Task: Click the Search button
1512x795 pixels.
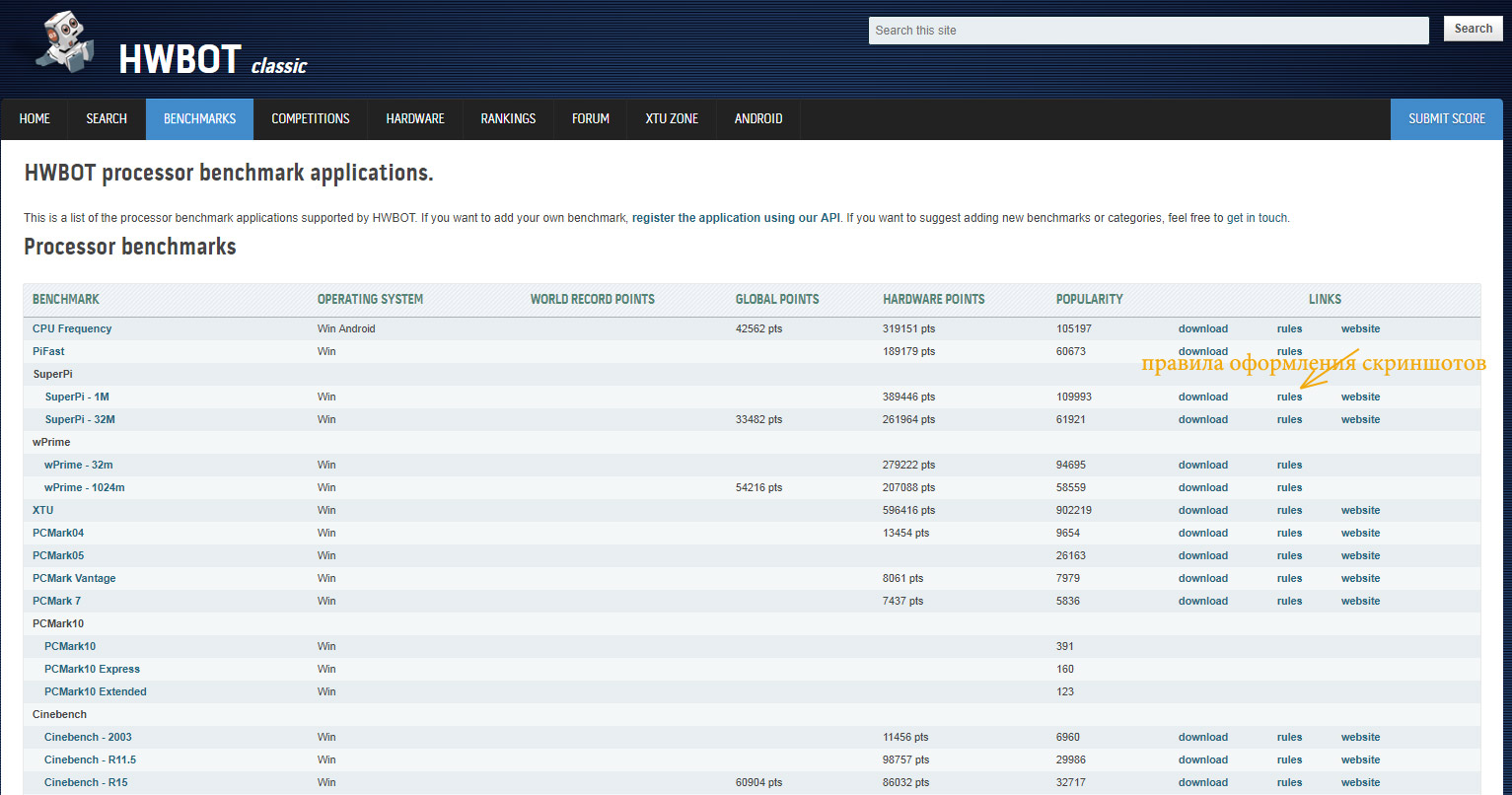Action: (x=1474, y=29)
